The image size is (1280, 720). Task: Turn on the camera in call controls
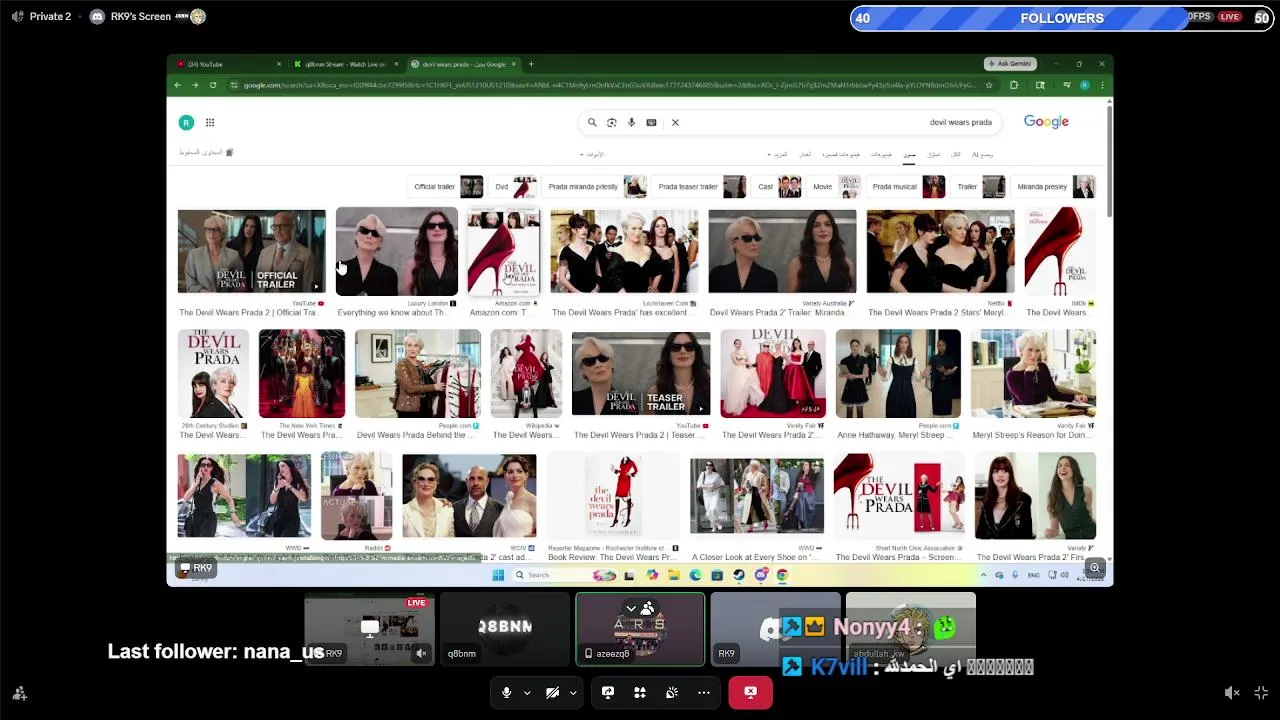click(552, 692)
